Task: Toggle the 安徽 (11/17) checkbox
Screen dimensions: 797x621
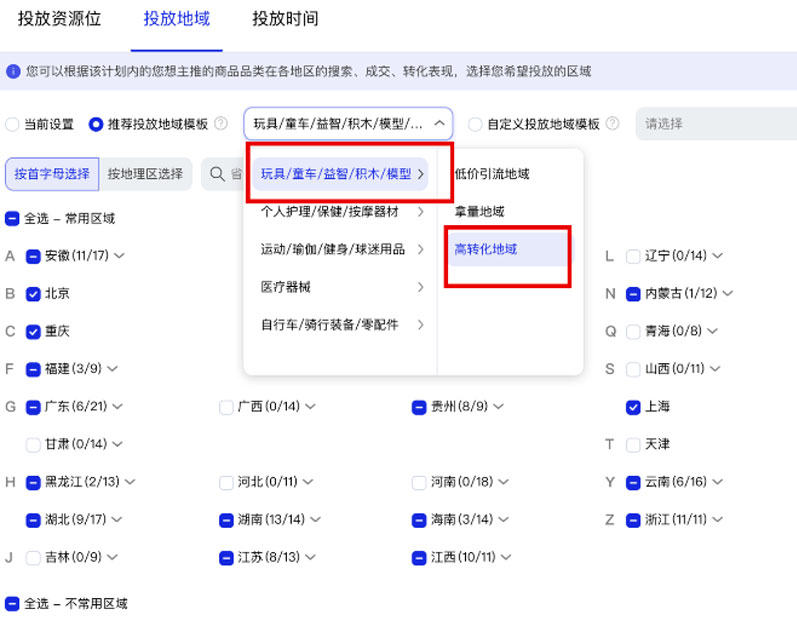Action: pyautogui.click(x=33, y=256)
